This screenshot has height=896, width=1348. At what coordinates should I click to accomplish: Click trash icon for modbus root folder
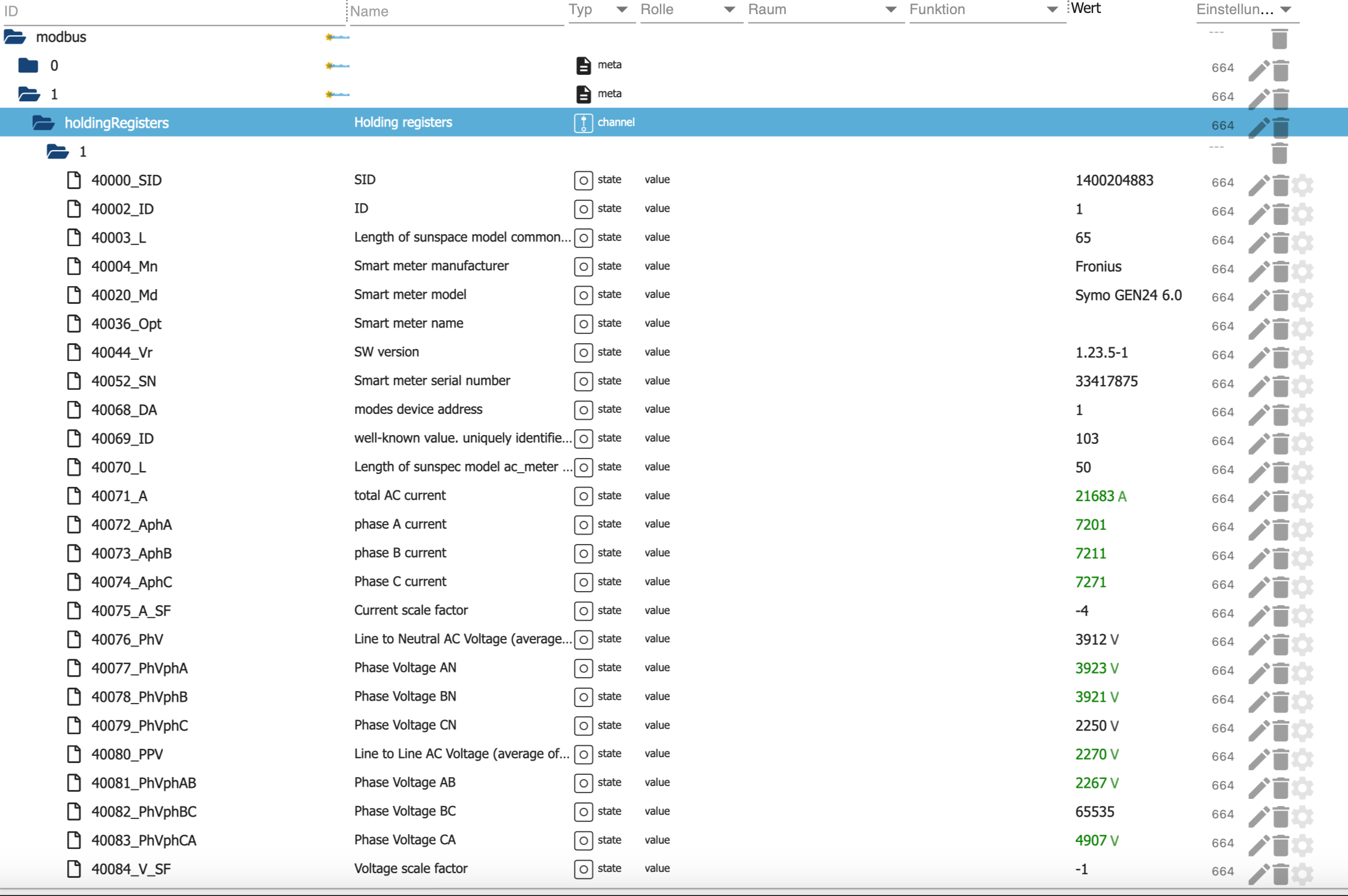(x=1279, y=39)
